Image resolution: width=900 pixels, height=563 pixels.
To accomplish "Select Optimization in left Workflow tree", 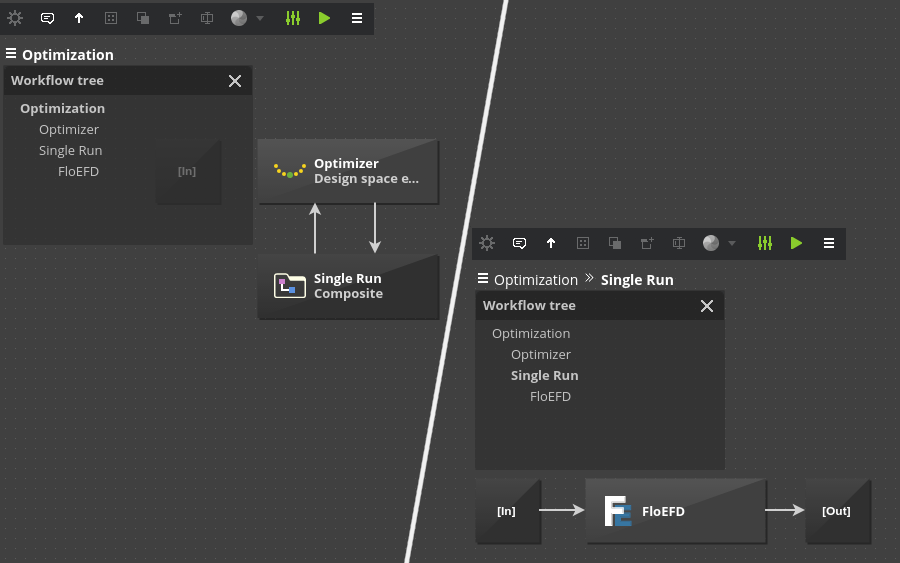I will pyautogui.click(x=63, y=108).
